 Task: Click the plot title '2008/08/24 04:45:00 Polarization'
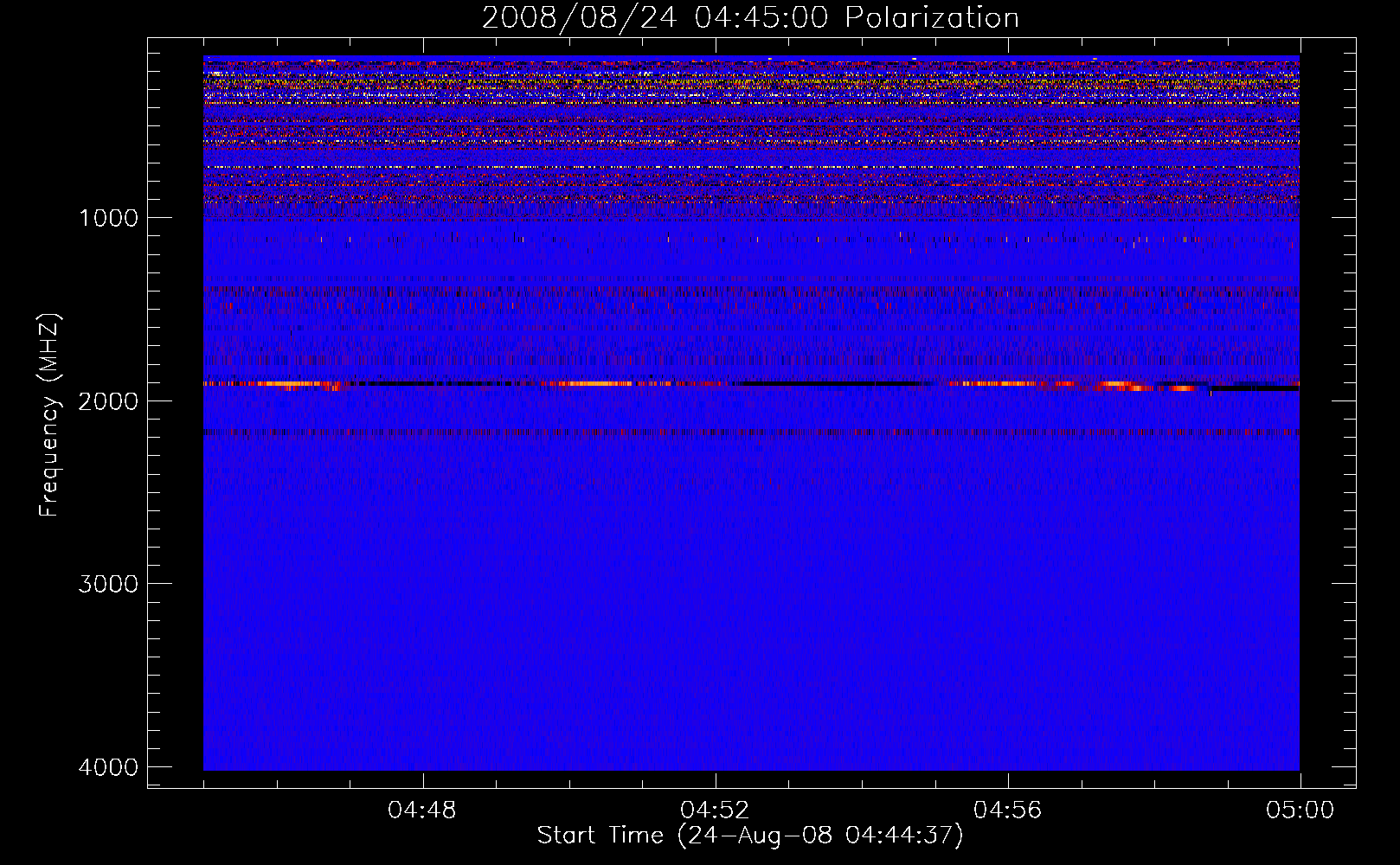750,17
